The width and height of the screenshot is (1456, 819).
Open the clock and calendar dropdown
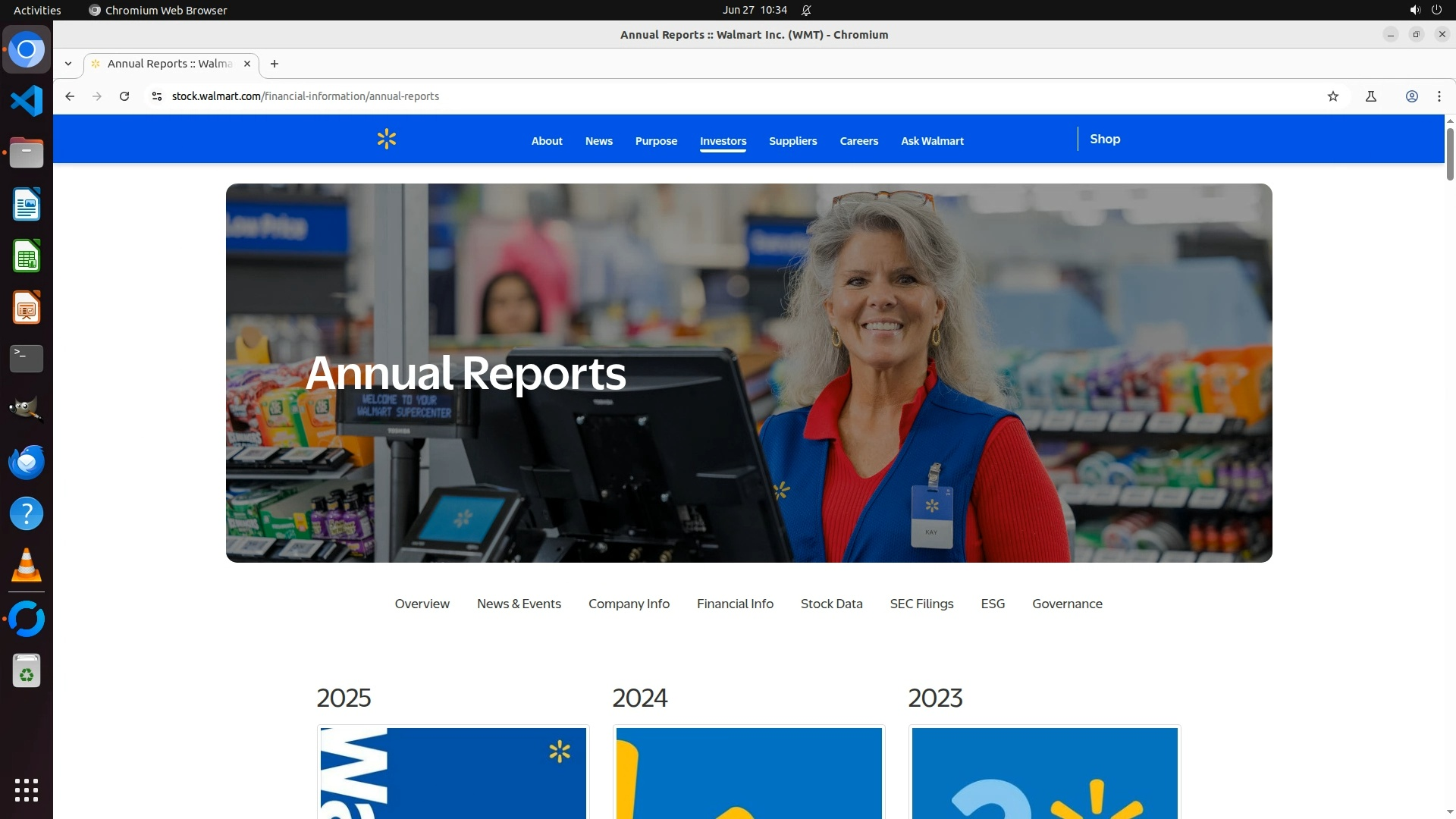[x=754, y=11]
